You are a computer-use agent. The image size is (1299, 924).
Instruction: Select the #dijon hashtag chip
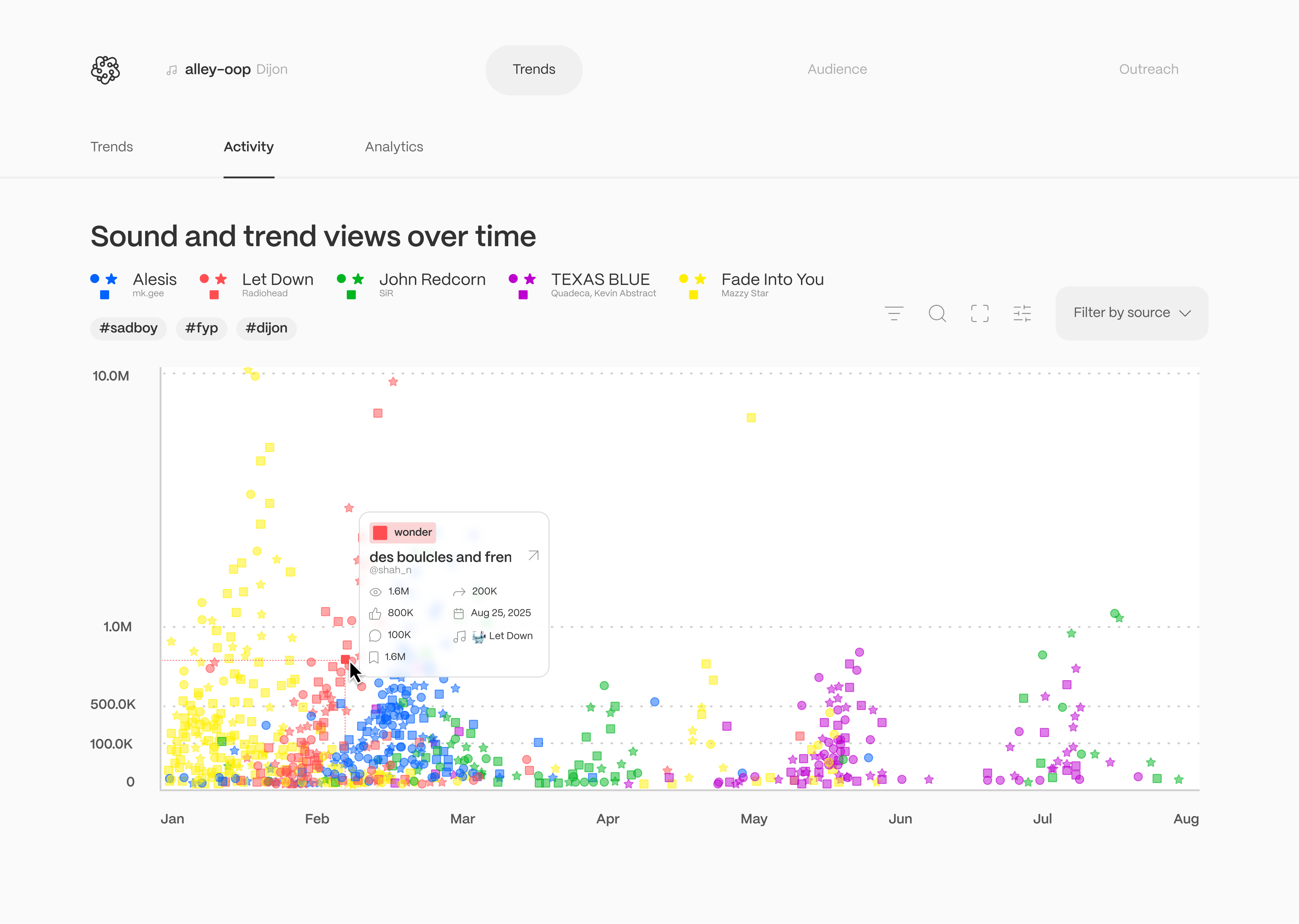266,328
